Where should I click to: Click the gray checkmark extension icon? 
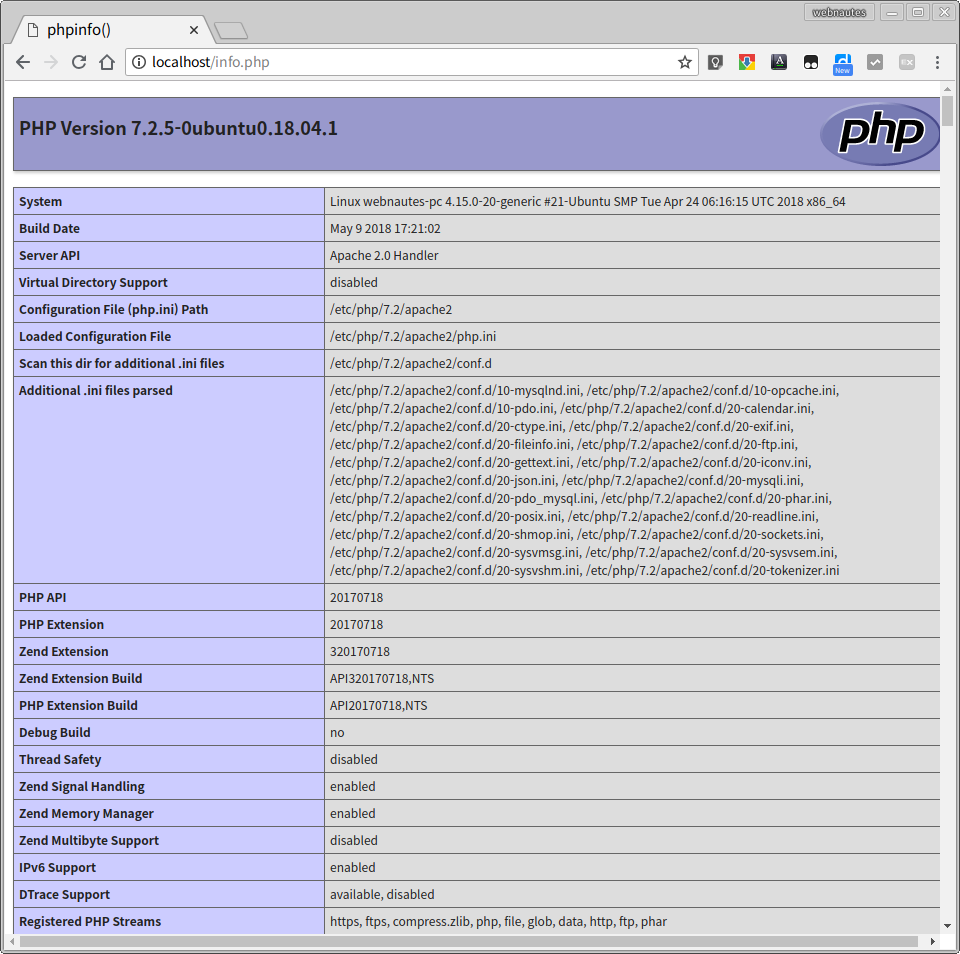click(875, 62)
